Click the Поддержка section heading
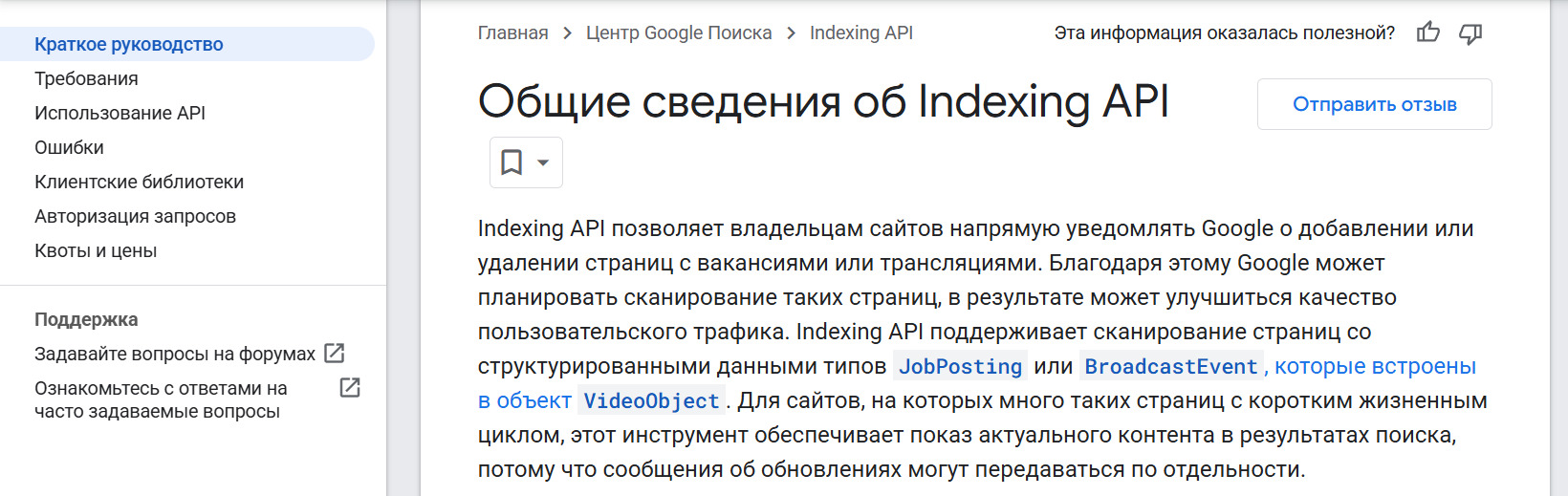 86,319
